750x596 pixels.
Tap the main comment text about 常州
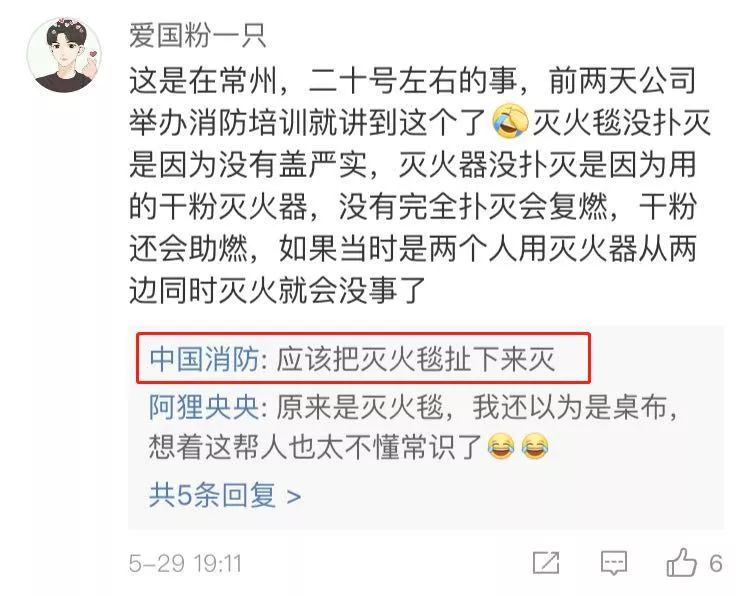[x=419, y=185]
